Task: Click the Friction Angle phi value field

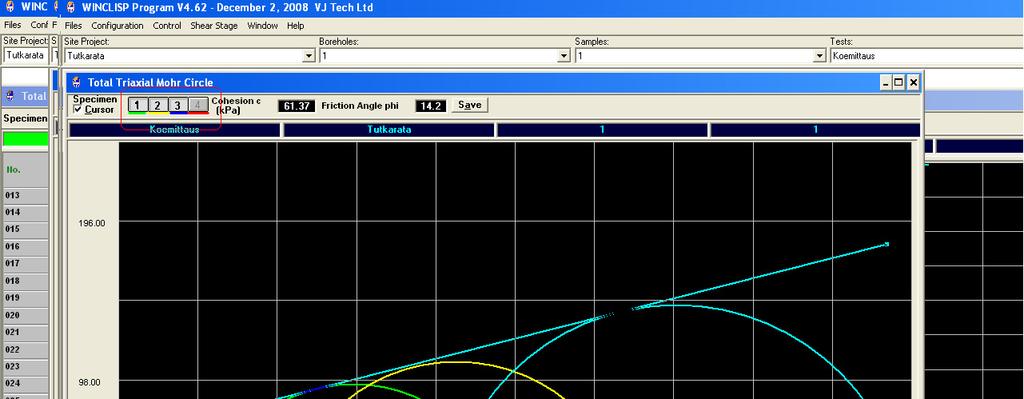Action: (x=430, y=106)
